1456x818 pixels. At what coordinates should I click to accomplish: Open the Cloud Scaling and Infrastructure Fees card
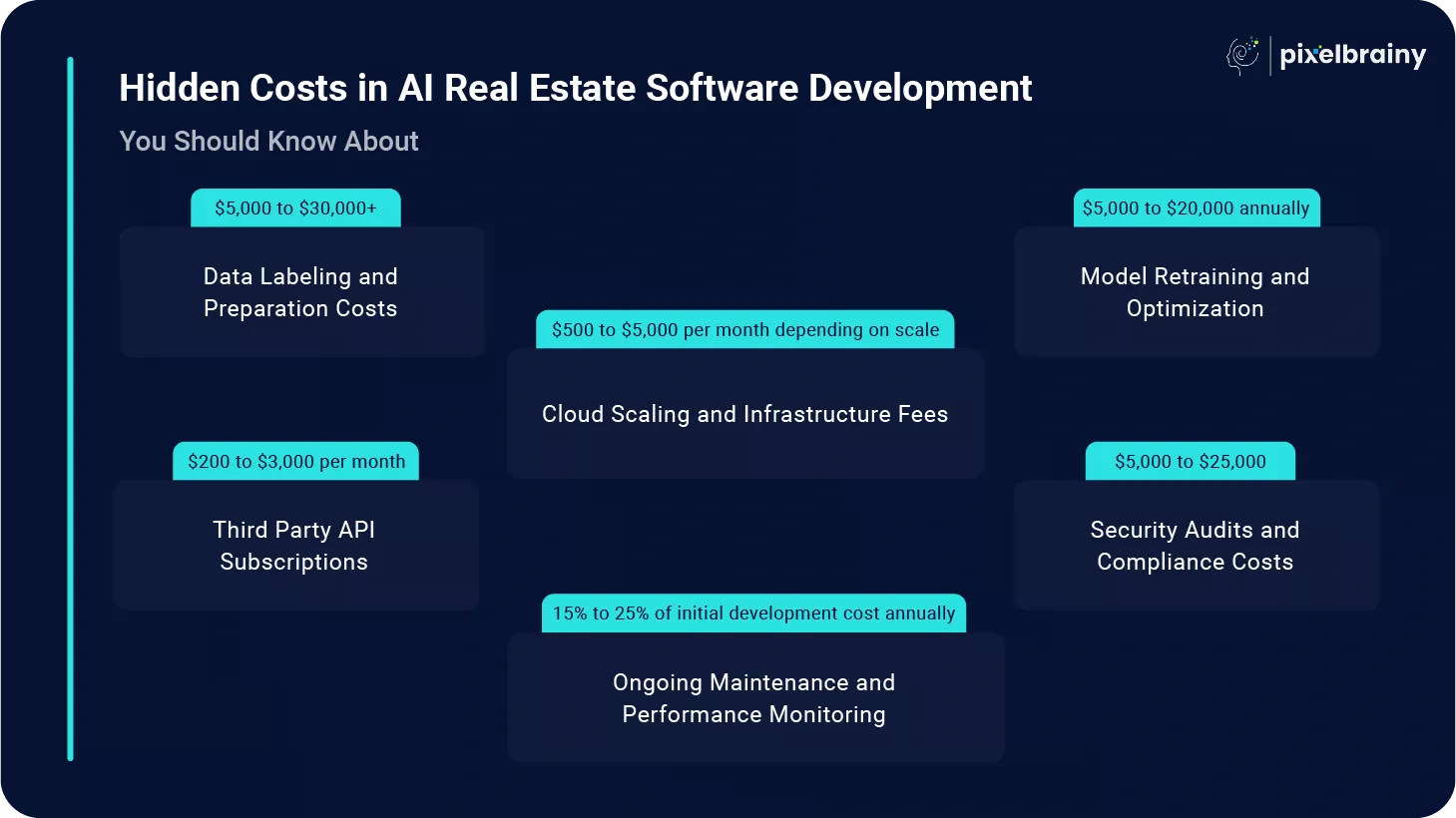click(x=744, y=414)
